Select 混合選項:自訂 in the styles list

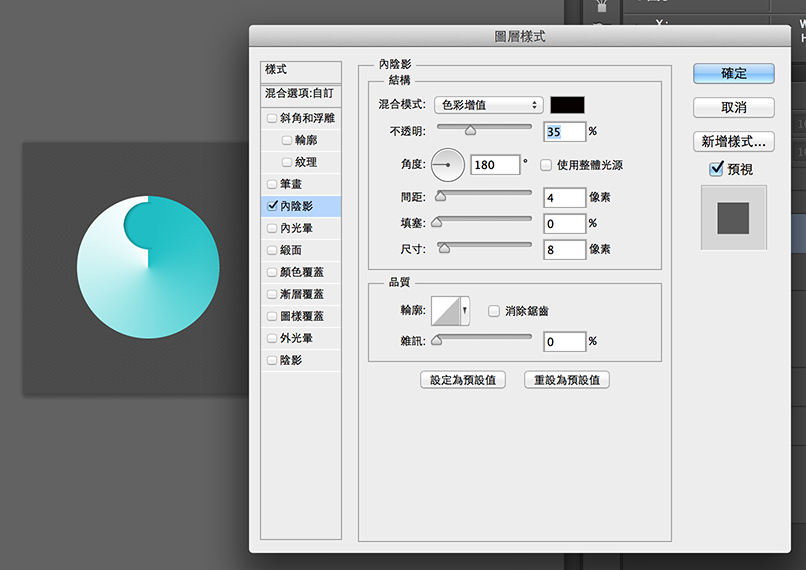coord(300,93)
